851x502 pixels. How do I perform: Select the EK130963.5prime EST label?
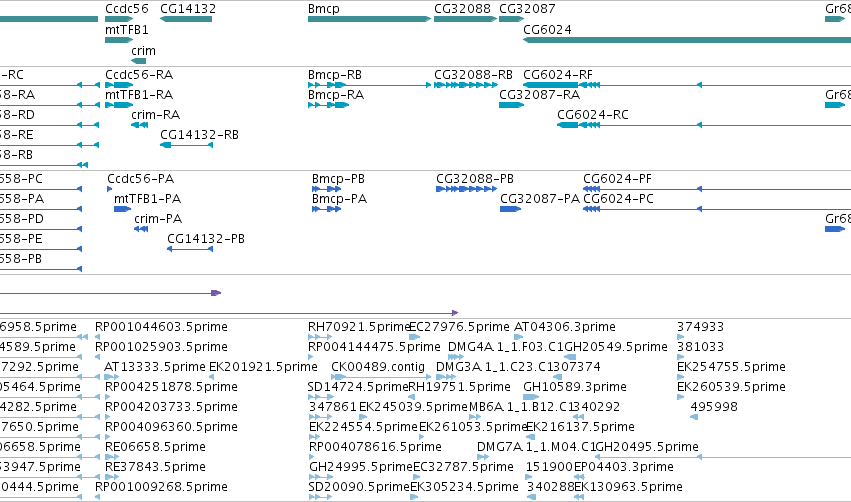click(x=628, y=488)
